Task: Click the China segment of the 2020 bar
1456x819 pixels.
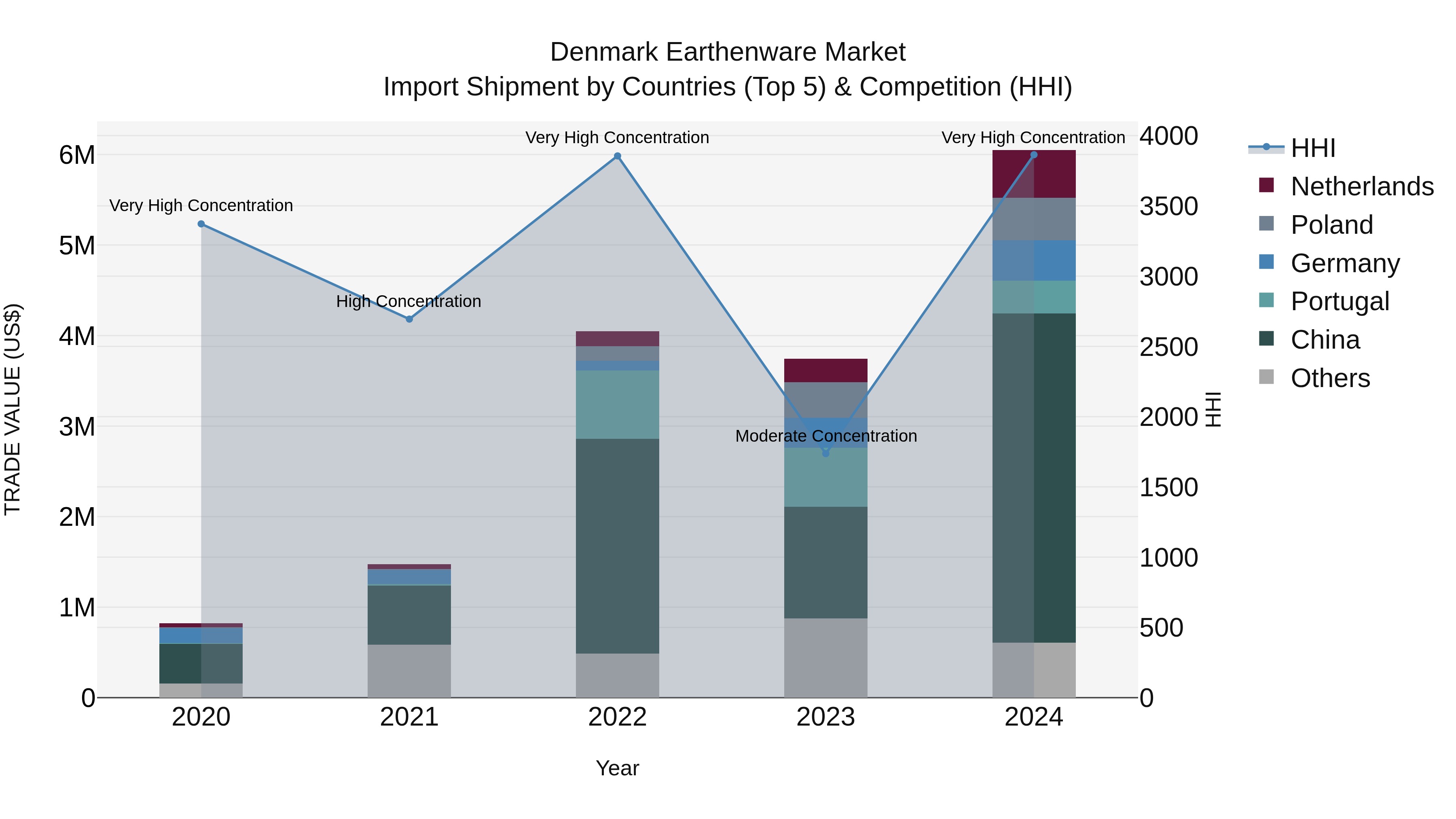Action: coord(201,664)
